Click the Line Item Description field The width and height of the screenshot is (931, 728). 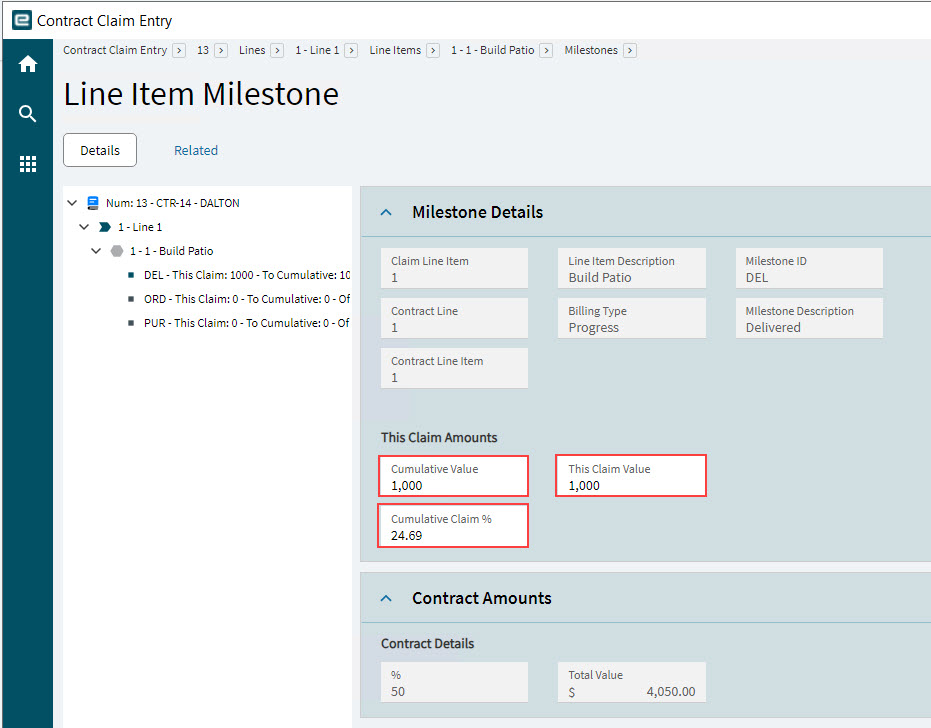pyautogui.click(x=632, y=268)
